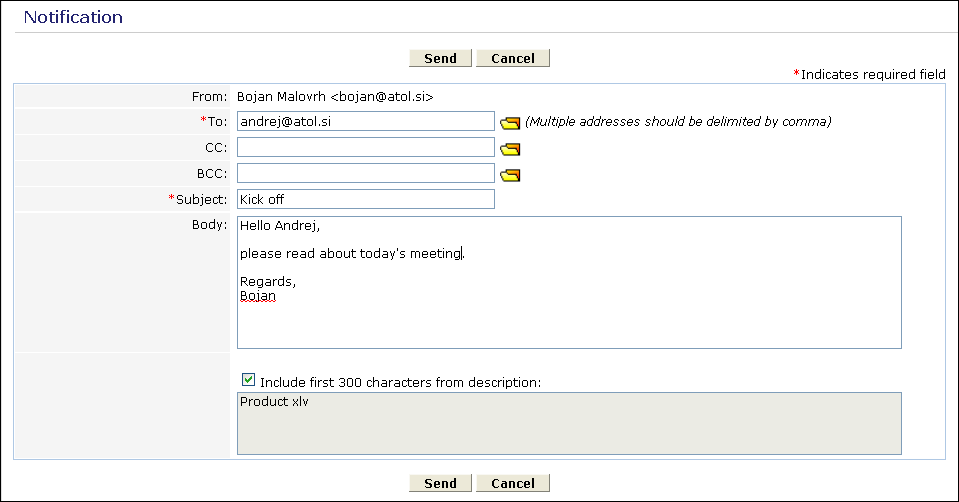The image size is (959, 502).
Task: Click the Send button below the form
Action: pyautogui.click(x=440, y=483)
